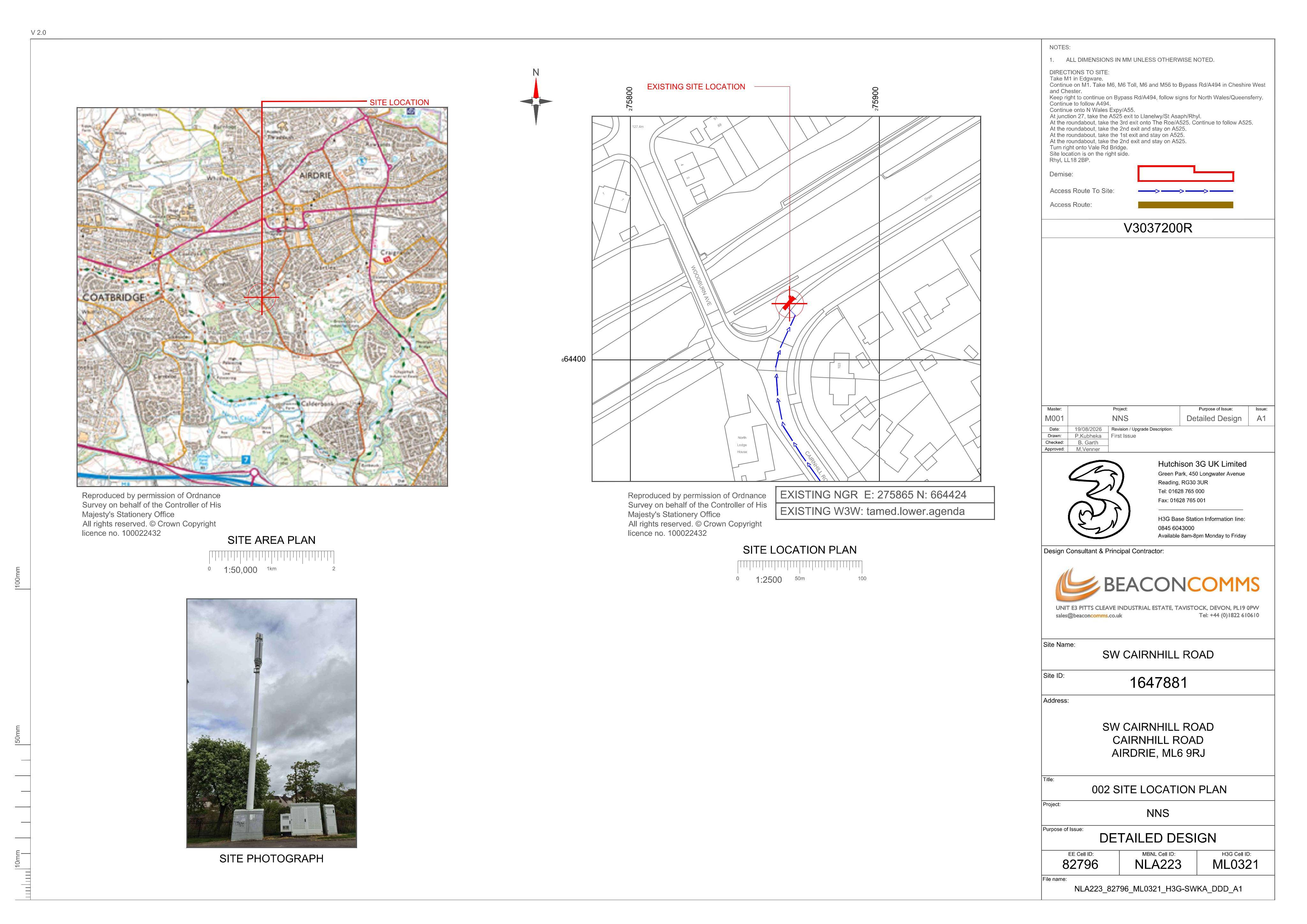Click the SITE AREA PLAN title
Screen dimensions: 1307x924
[x=272, y=540]
